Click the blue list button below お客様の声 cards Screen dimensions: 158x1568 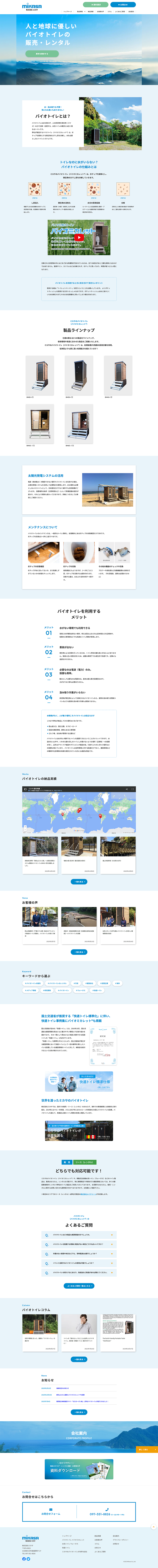(x=79, y=952)
